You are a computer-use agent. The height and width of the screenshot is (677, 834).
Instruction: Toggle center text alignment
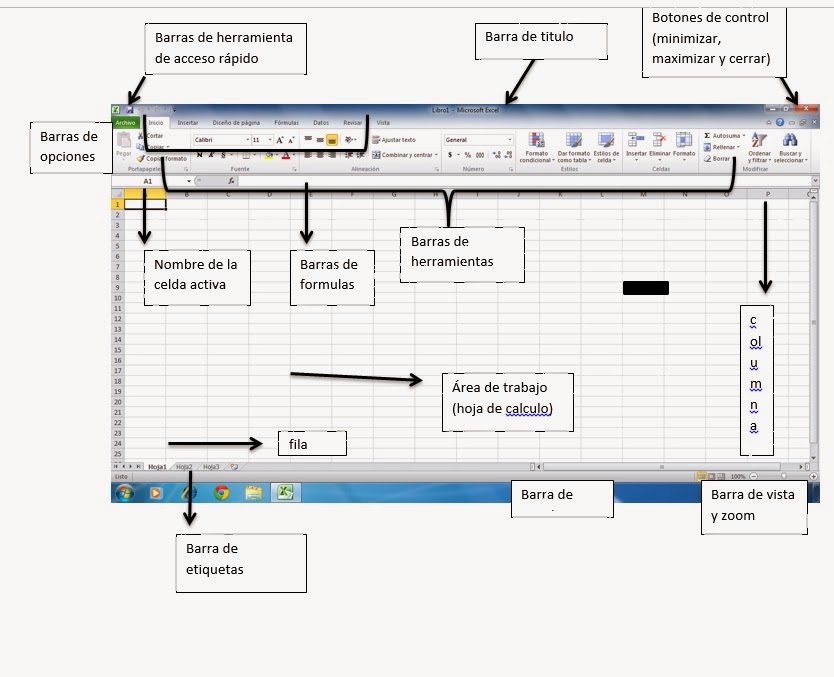(320, 155)
